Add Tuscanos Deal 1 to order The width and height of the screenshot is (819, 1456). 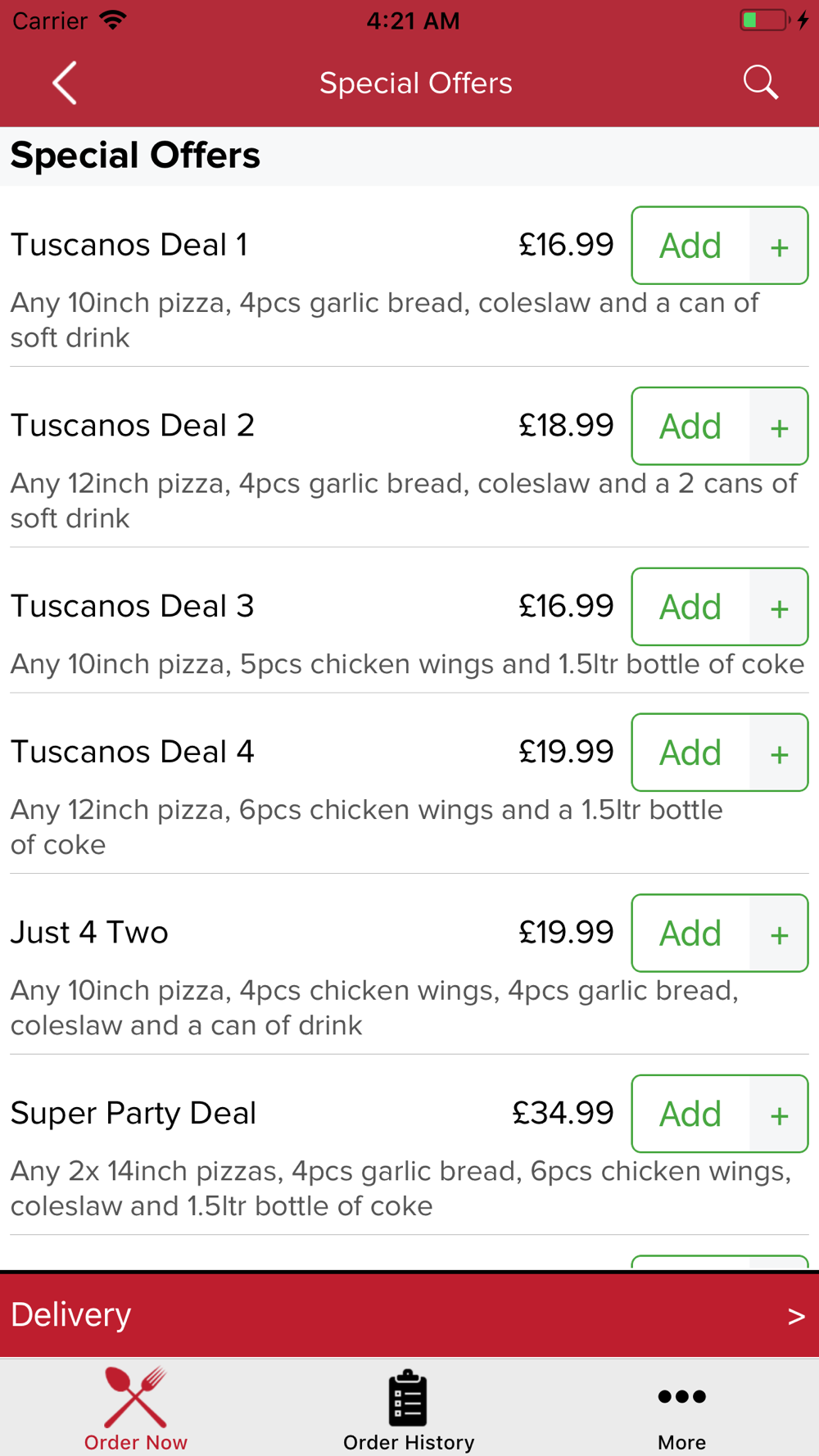pyautogui.click(x=690, y=246)
